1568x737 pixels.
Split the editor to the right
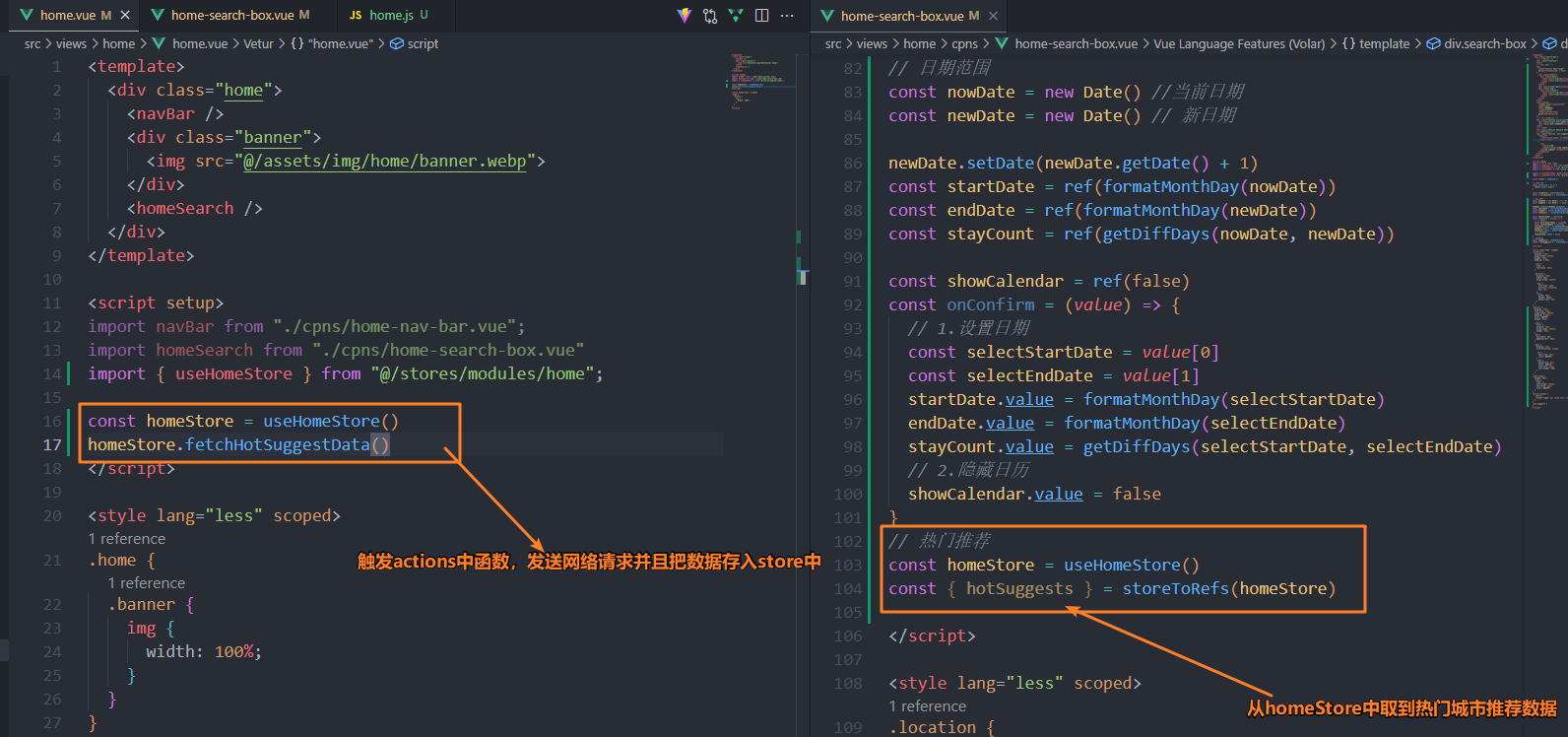pos(761,15)
